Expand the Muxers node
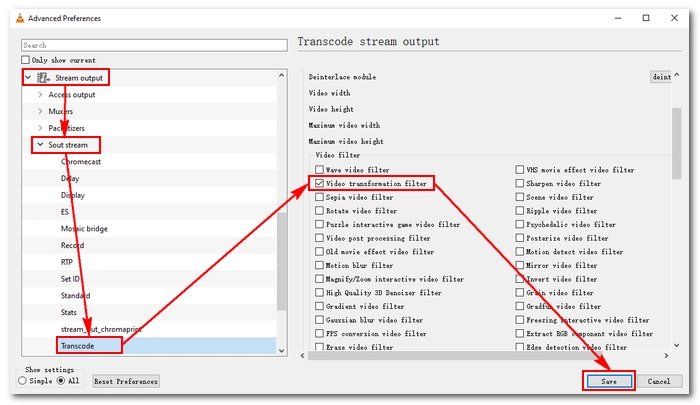Viewport: 700px width, 405px height. pos(40,111)
